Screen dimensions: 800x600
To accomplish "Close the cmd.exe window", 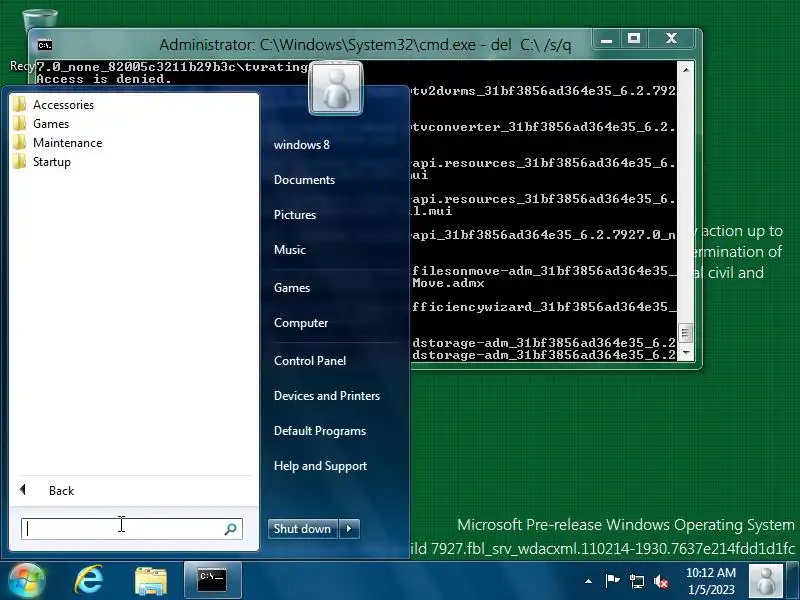I will tap(671, 39).
